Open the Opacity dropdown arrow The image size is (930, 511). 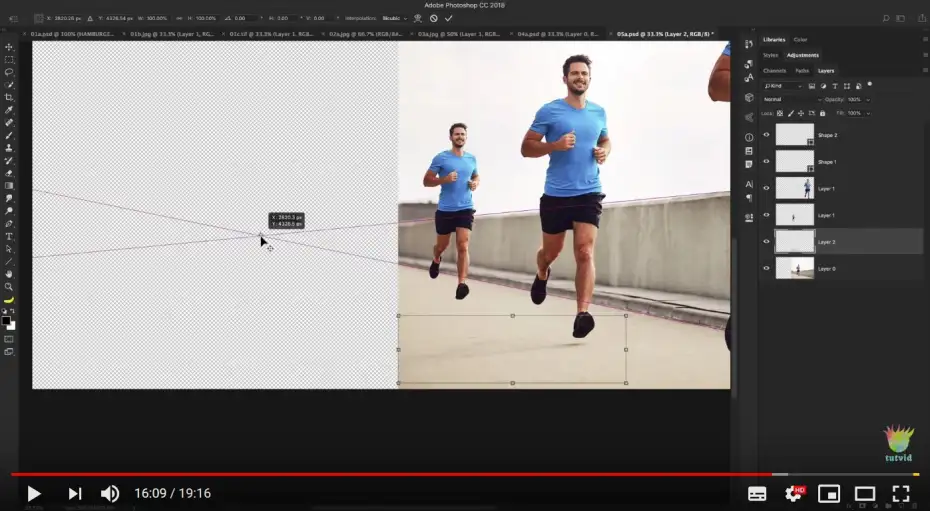(x=868, y=100)
